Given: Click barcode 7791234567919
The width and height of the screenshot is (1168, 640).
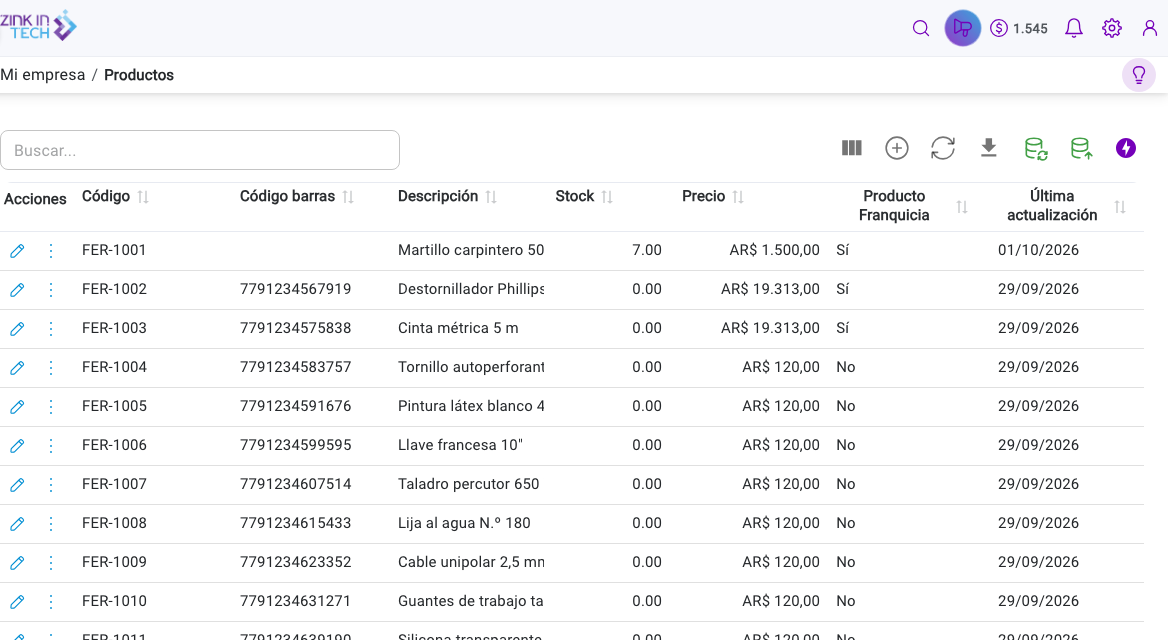Looking at the screenshot, I should pyautogui.click(x=295, y=289).
